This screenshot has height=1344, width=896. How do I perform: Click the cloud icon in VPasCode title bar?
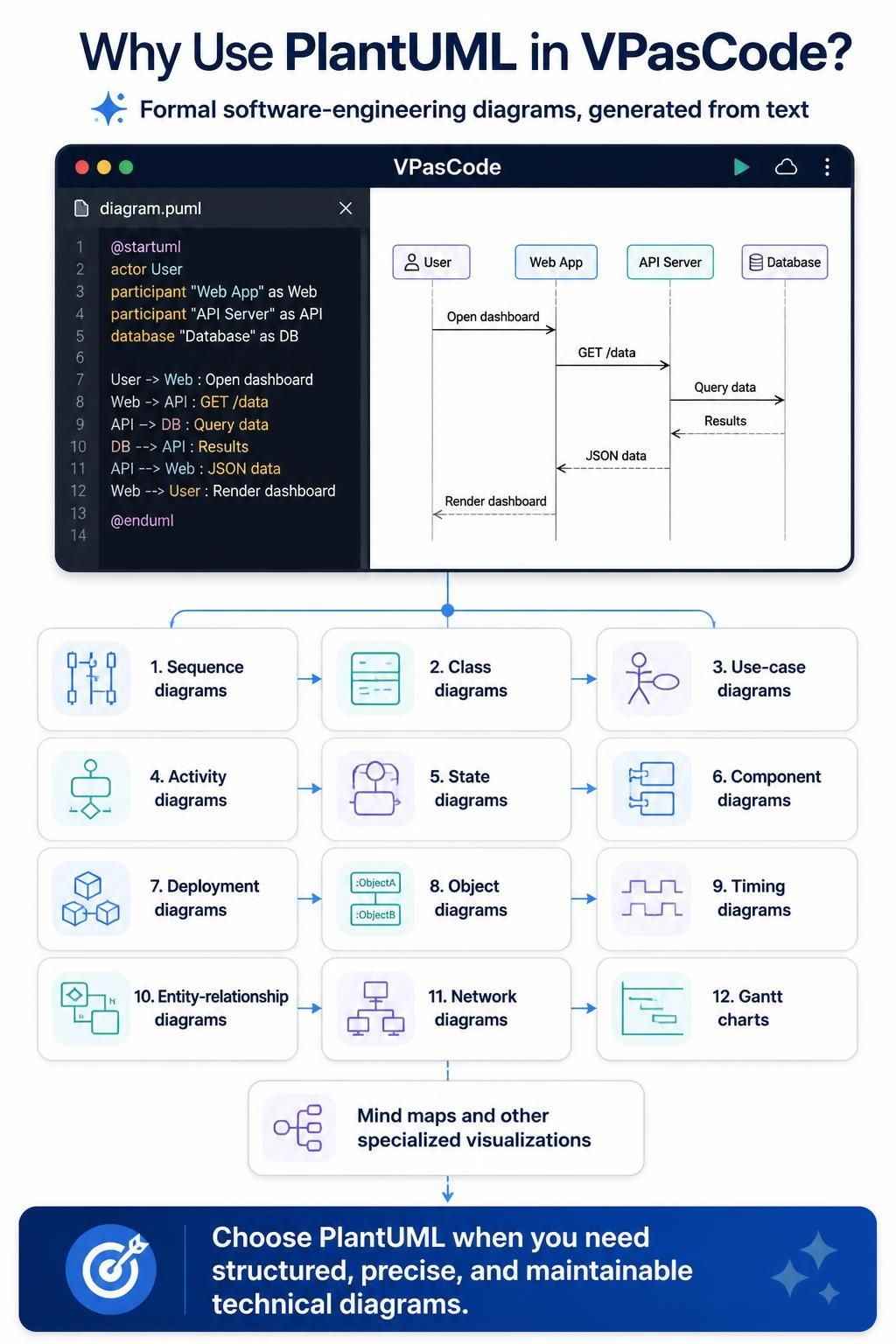[786, 167]
